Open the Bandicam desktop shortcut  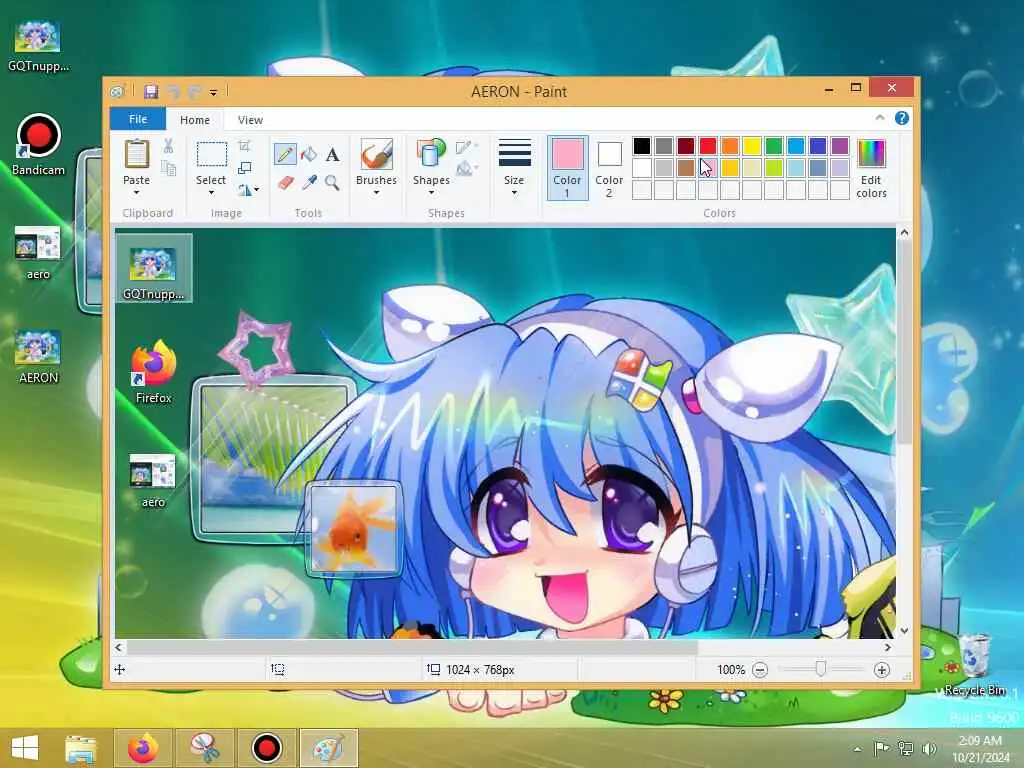(x=38, y=144)
